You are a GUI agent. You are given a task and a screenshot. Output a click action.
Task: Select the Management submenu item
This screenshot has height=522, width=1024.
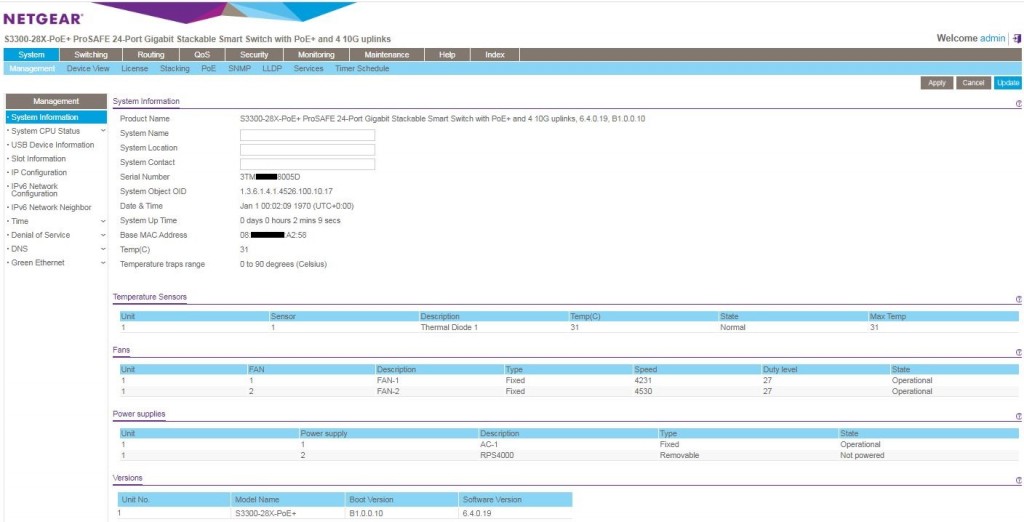pos(32,69)
